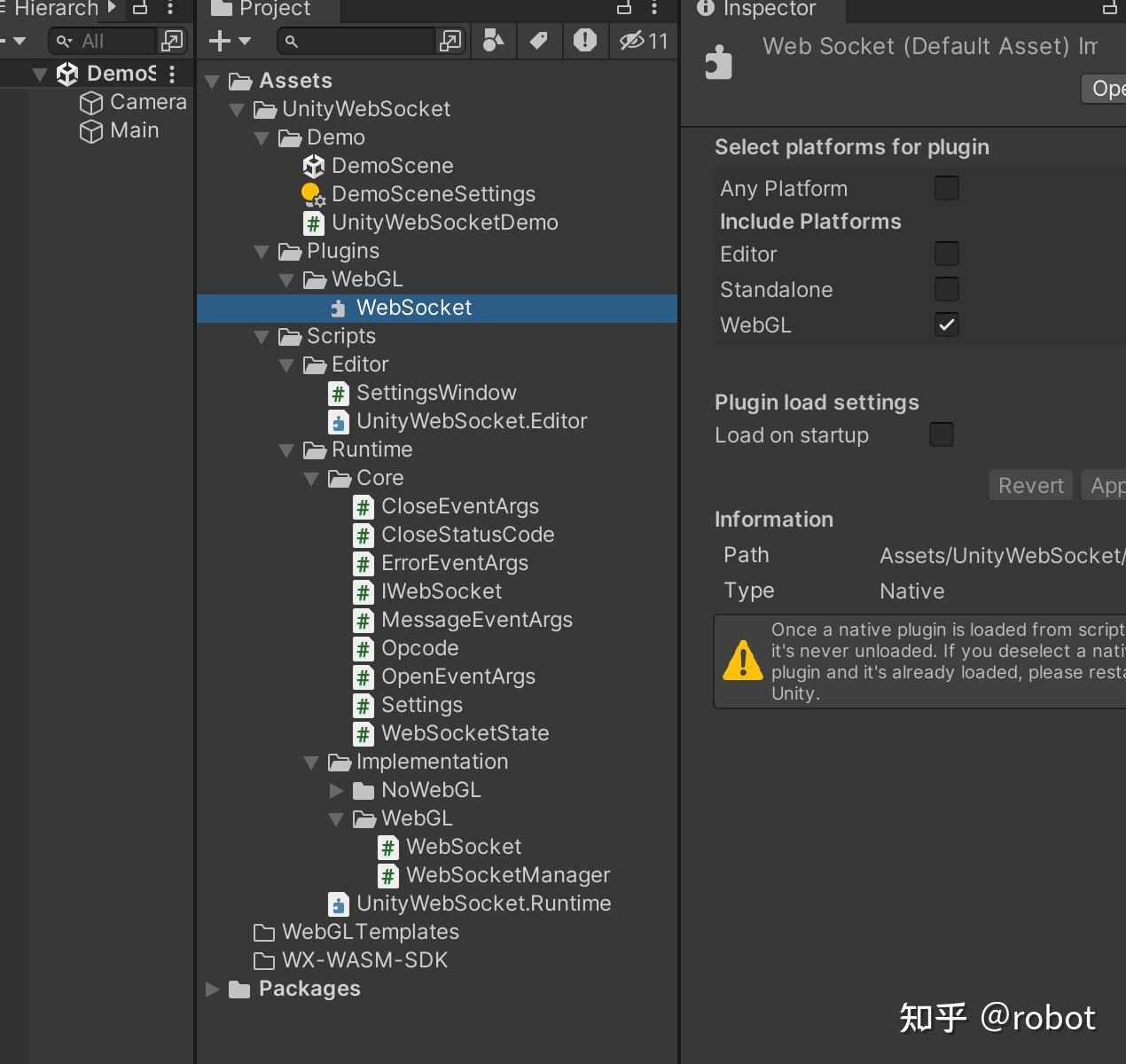Switch to the Hierarchy tab

(x=55, y=10)
